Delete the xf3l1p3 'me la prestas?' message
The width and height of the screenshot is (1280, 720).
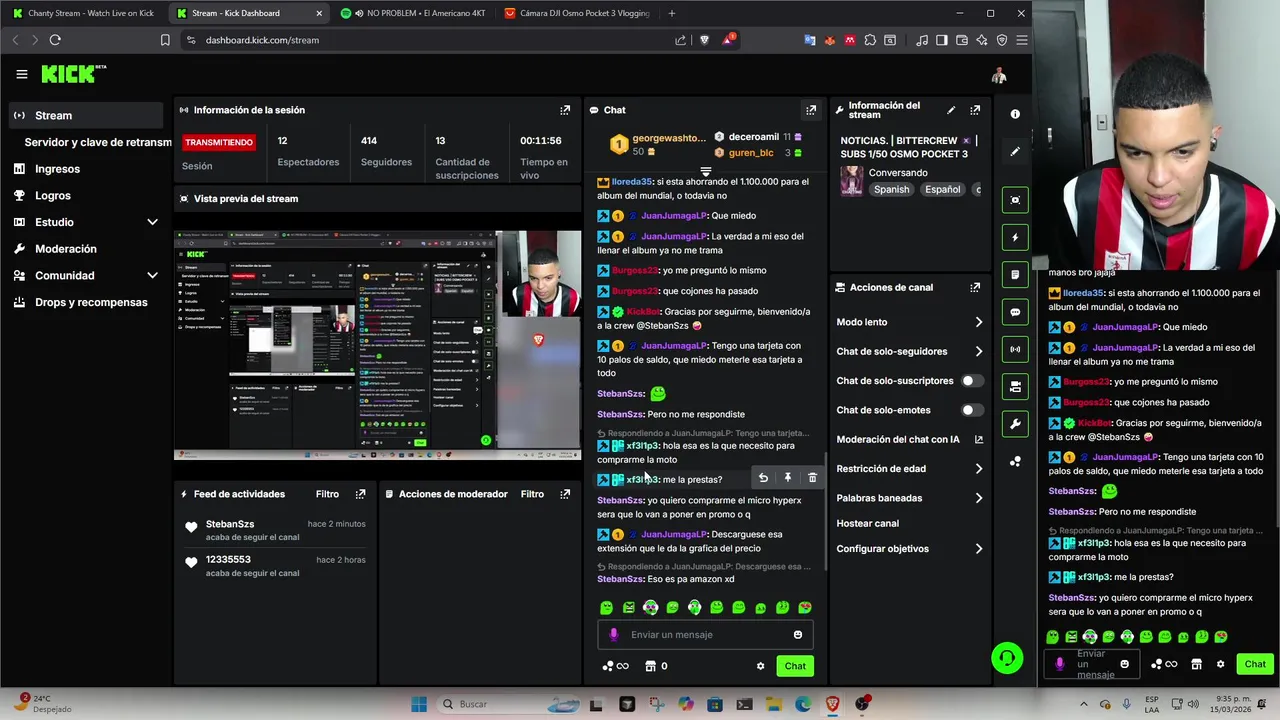click(x=812, y=479)
